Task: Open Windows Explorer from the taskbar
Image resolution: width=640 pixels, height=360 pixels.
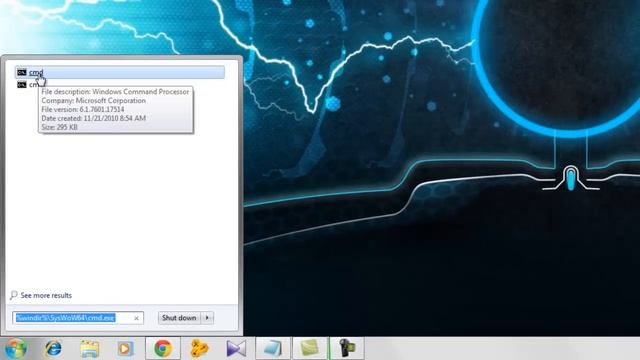Action: tap(90, 349)
